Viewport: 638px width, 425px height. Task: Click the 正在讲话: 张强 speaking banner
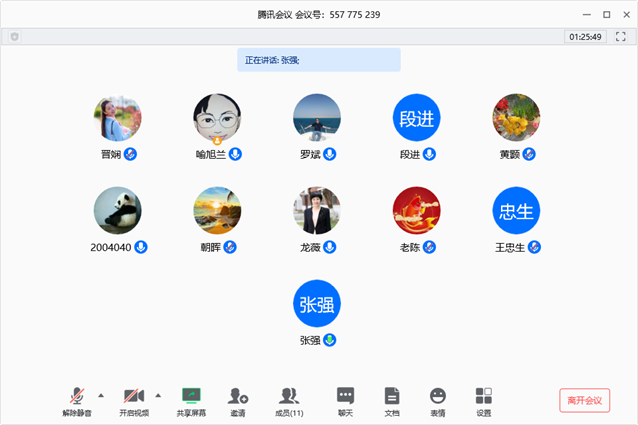(318, 60)
